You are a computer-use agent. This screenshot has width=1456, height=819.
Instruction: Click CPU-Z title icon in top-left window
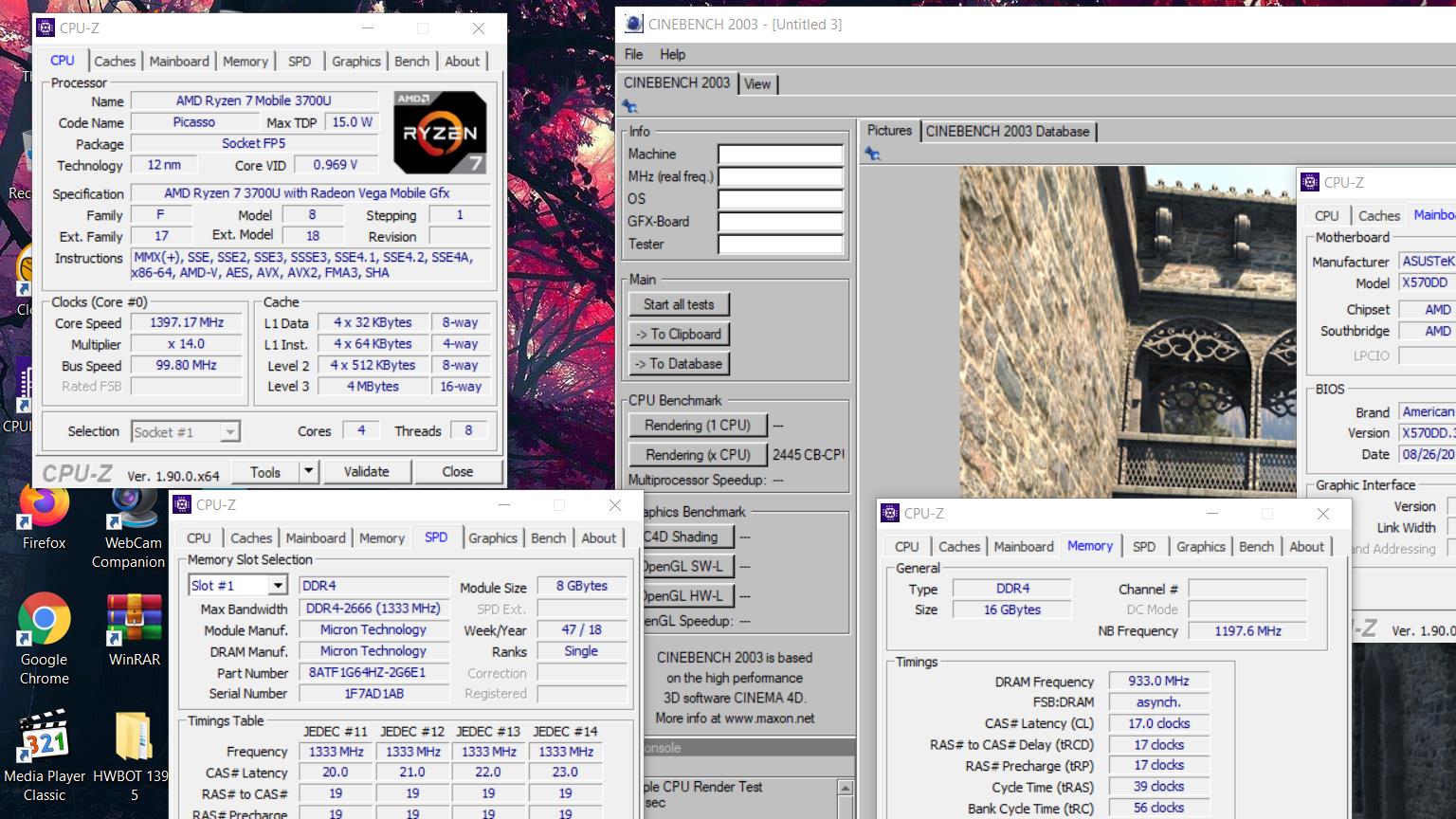45,27
